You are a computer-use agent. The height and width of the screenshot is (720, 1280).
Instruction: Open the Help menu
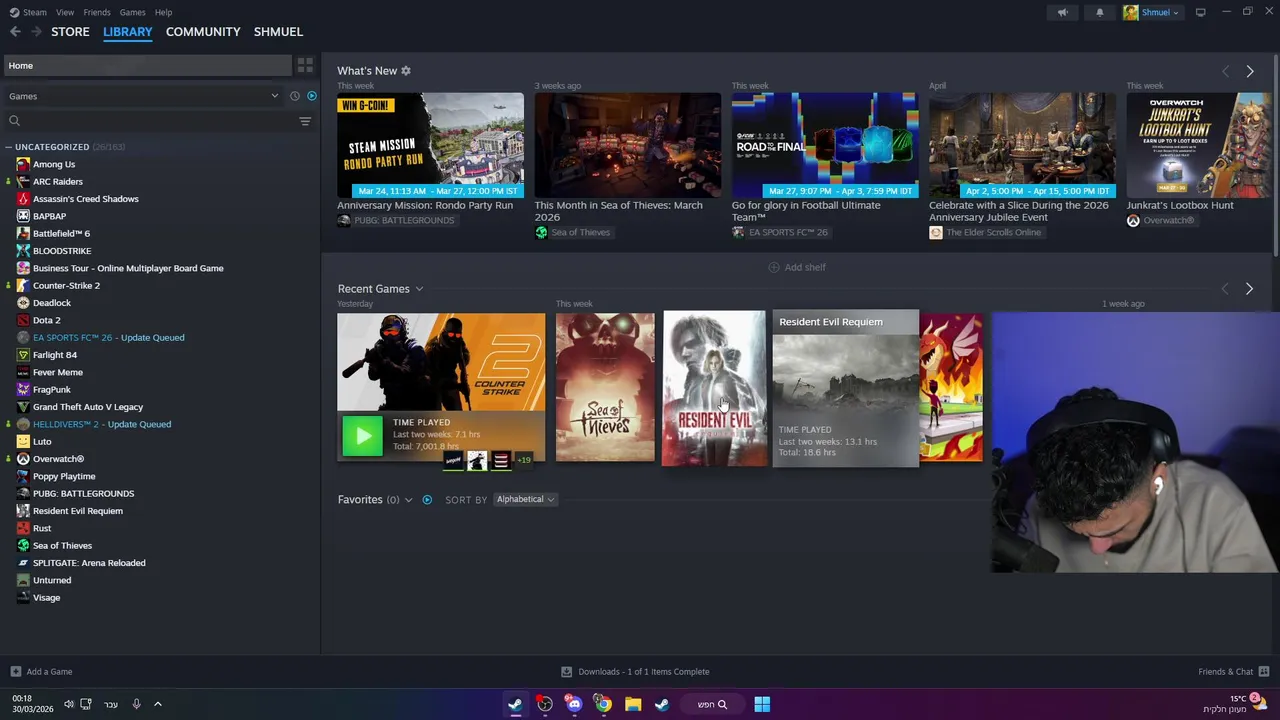(163, 12)
